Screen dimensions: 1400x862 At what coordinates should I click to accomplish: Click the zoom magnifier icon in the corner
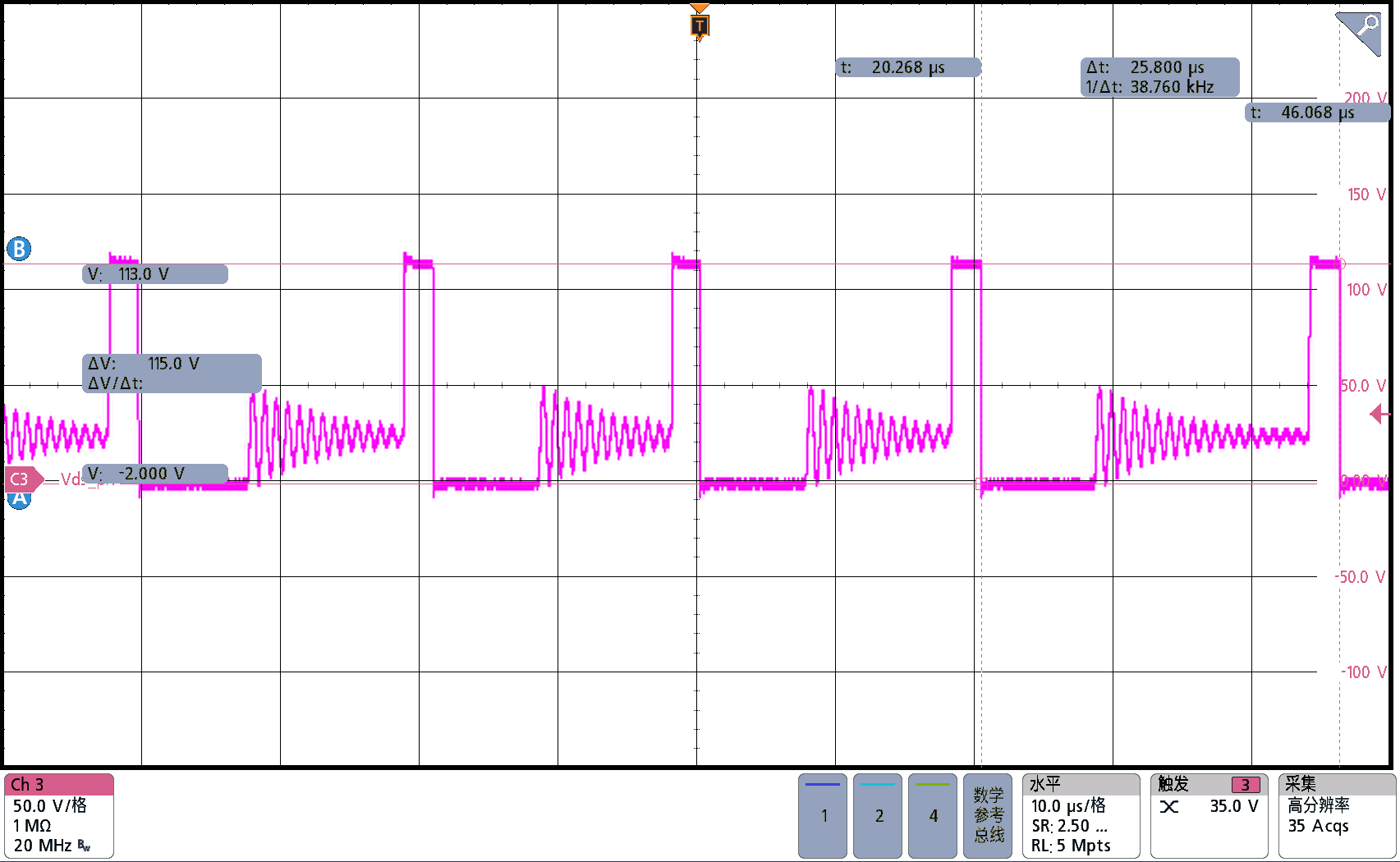pyautogui.click(x=1359, y=33)
